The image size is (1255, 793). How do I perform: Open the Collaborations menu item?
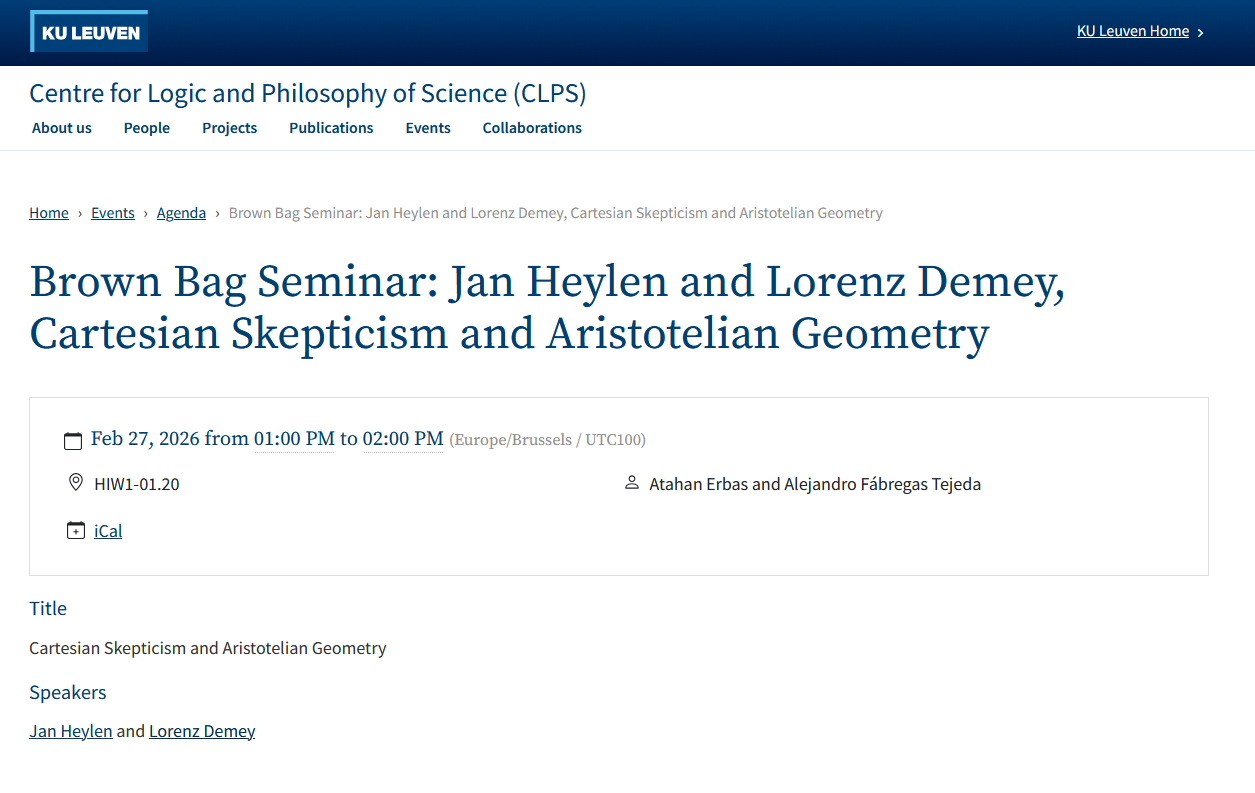(532, 128)
